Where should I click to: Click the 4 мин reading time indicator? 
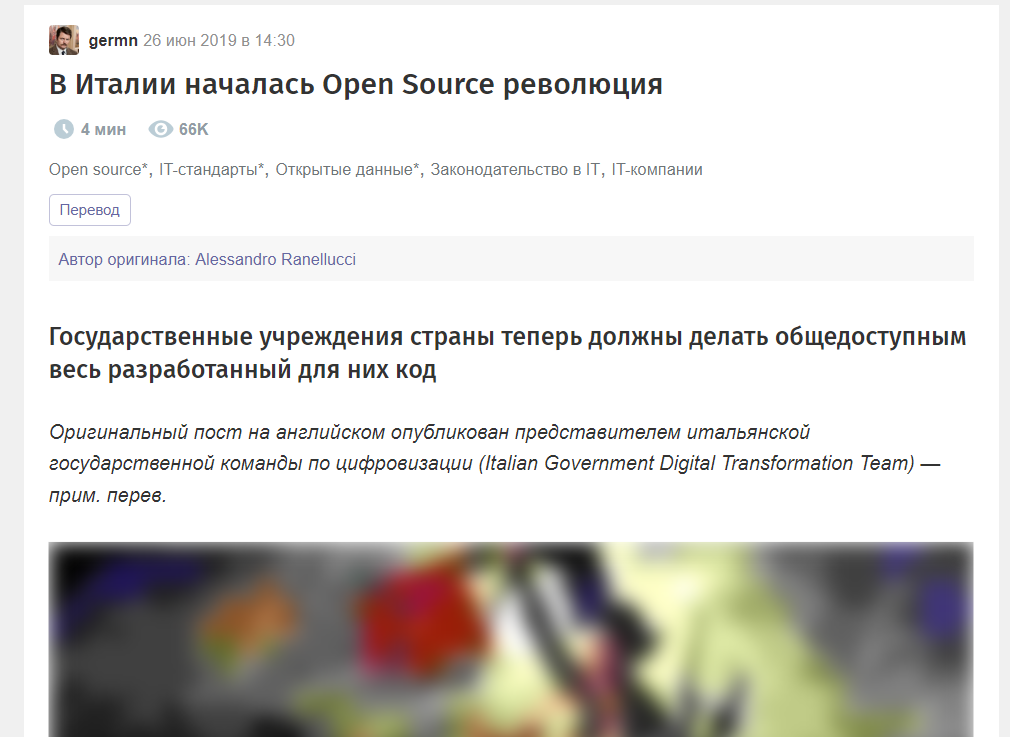click(x=101, y=129)
